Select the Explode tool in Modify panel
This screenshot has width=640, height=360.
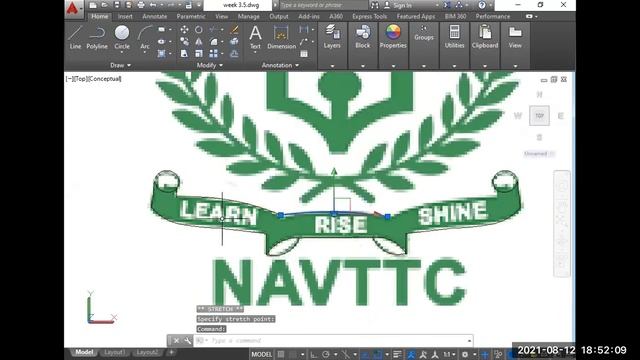click(x=234, y=42)
